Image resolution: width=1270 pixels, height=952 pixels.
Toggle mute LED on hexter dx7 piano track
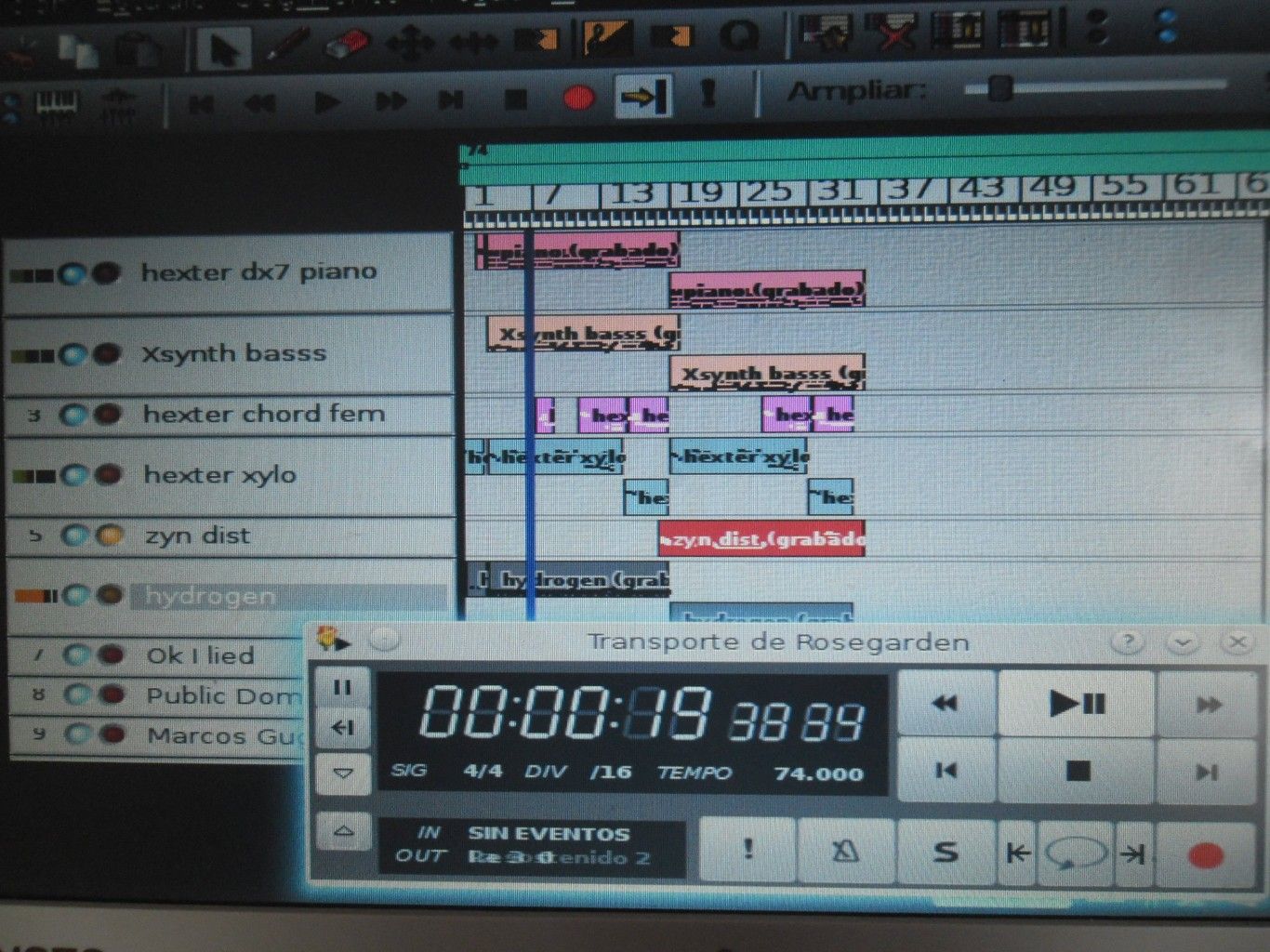(73, 274)
